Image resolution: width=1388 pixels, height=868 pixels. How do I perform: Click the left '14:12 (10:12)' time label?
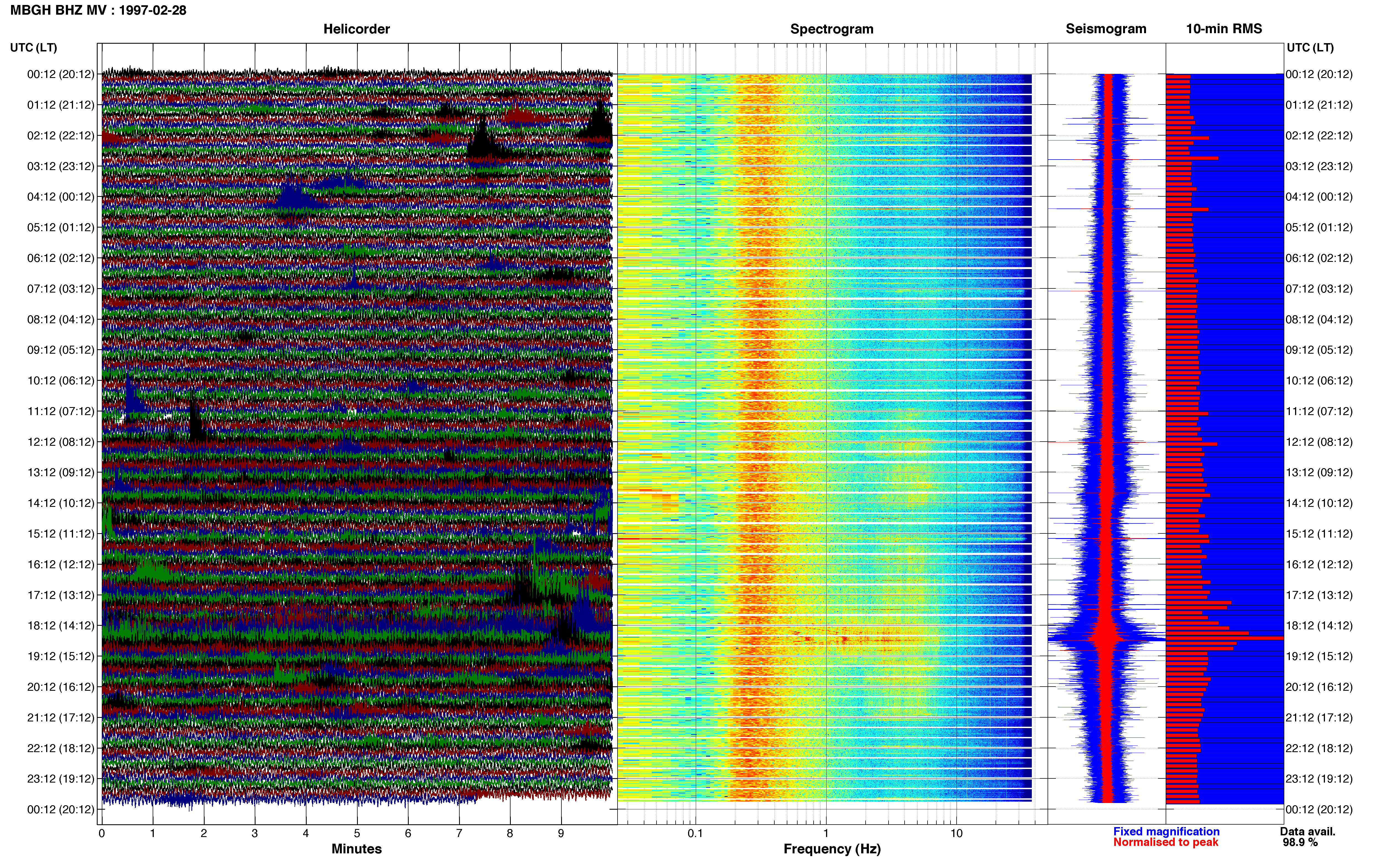pos(61,504)
